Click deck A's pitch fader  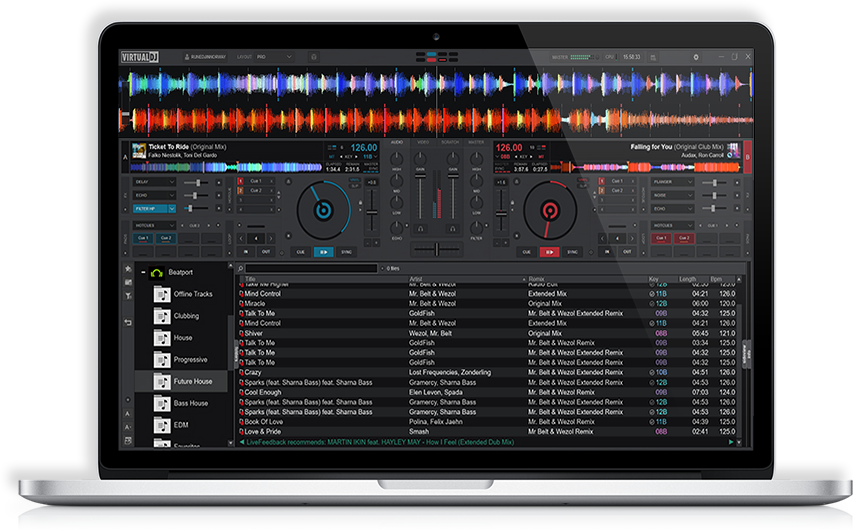tap(372, 212)
